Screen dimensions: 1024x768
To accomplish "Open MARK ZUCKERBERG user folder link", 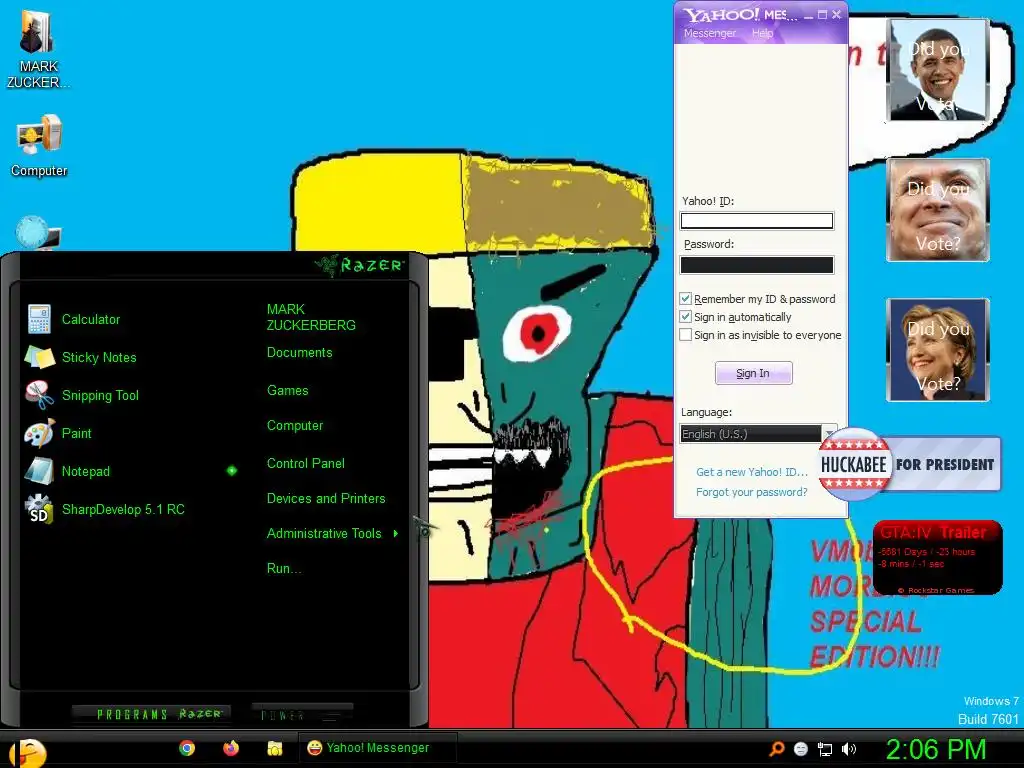I will pyautogui.click(x=311, y=317).
